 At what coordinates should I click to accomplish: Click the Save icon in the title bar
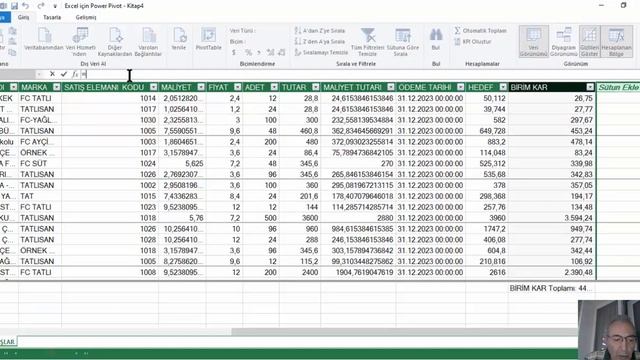[14, 6]
